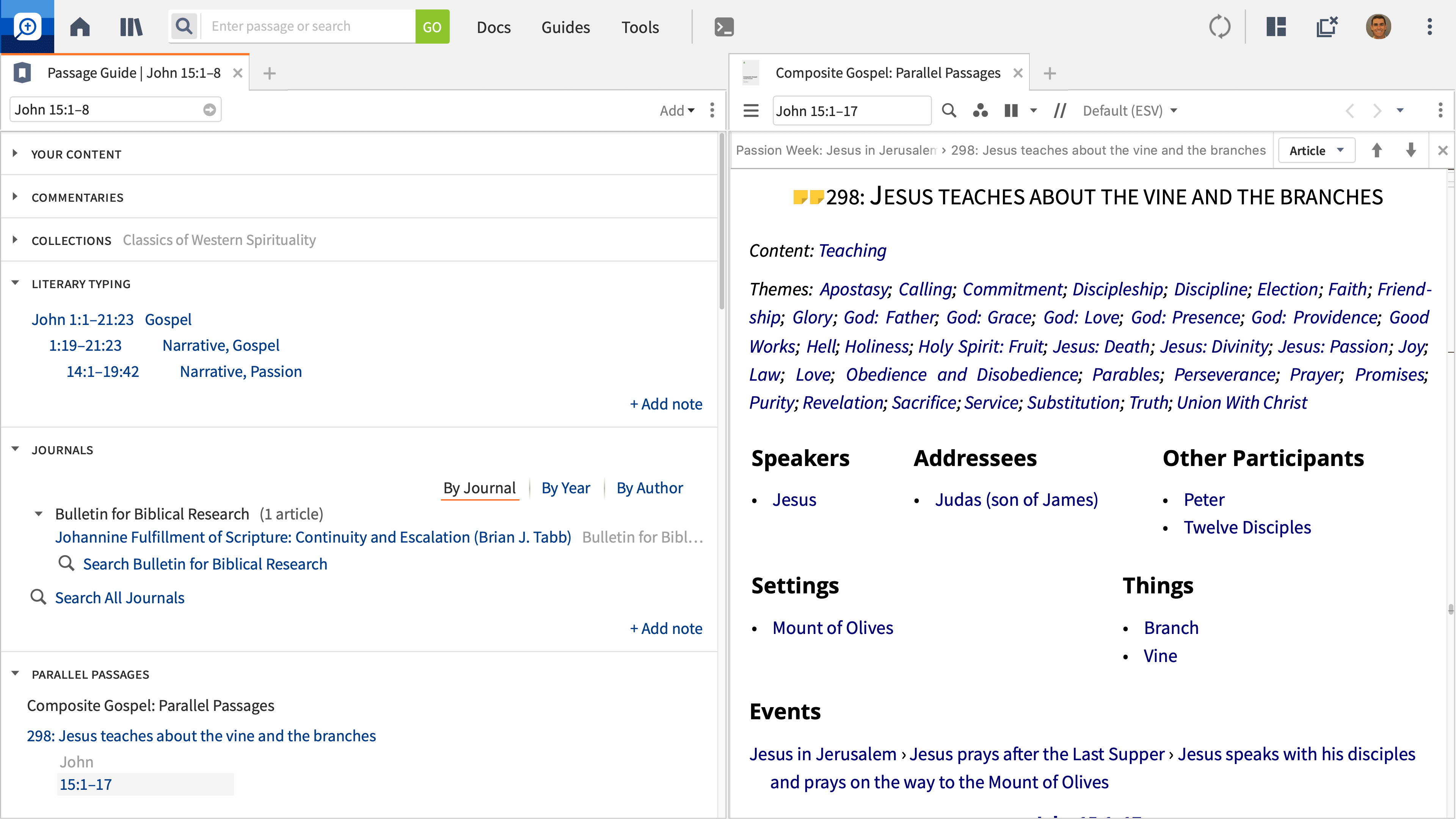1456x819 pixels.
Task: Click the sync refresh icon
Action: pos(1219,27)
